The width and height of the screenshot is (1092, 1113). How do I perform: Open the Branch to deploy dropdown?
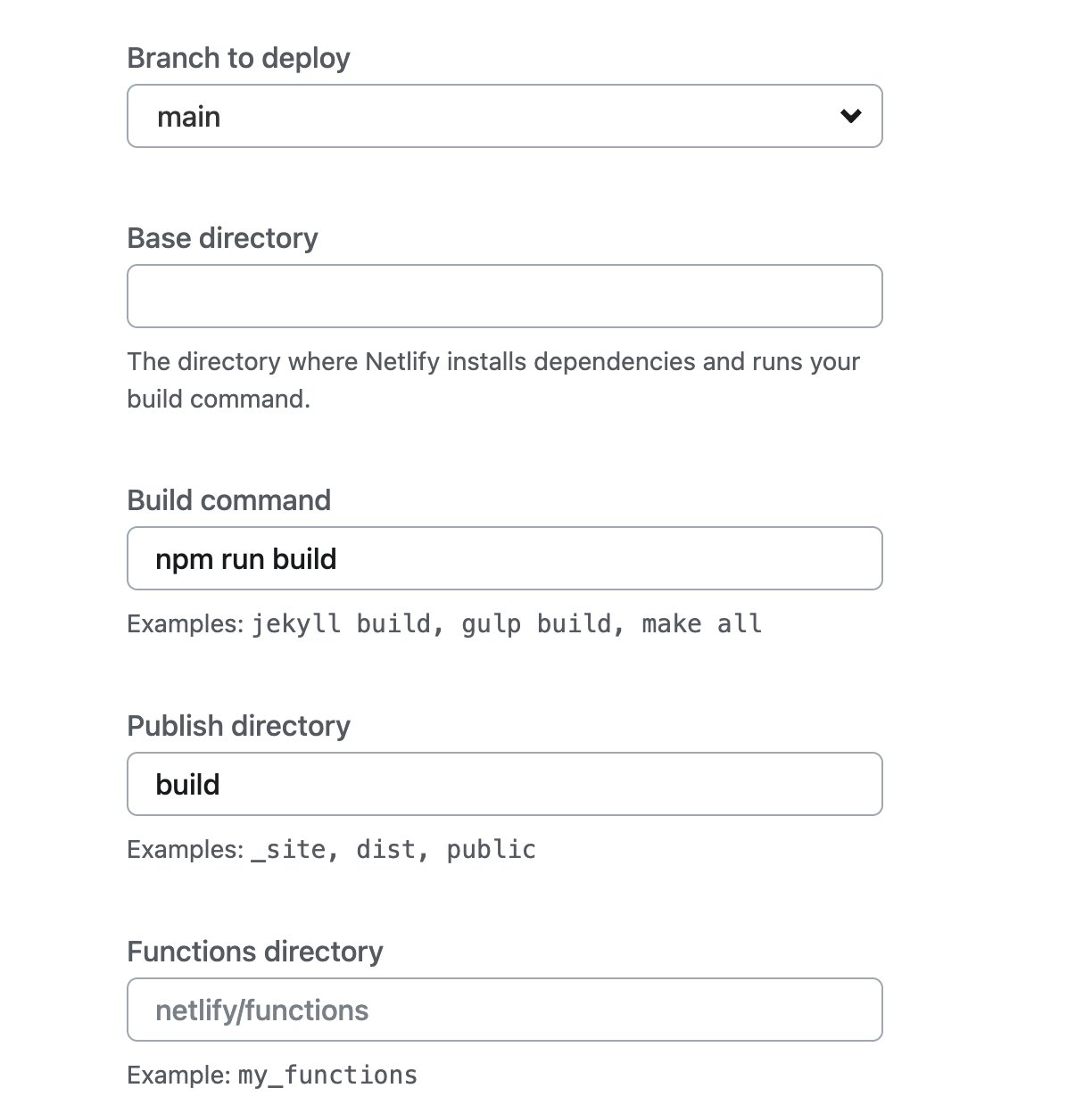click(504, 116)
